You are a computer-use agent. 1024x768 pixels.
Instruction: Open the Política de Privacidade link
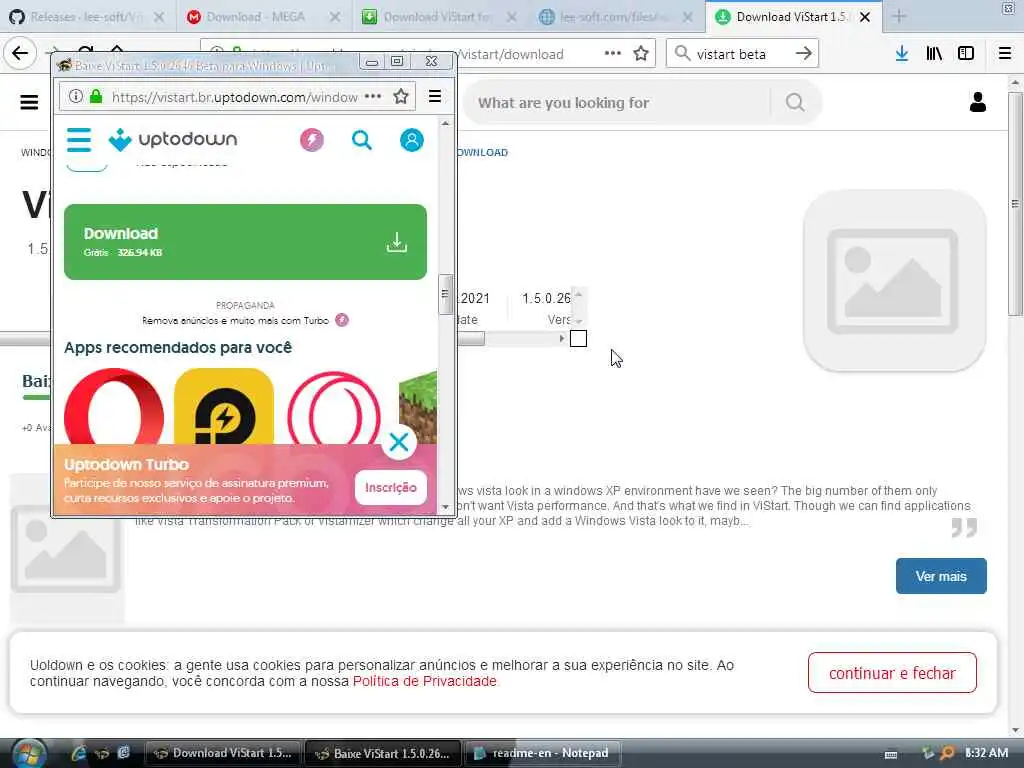tap(424, 681)
